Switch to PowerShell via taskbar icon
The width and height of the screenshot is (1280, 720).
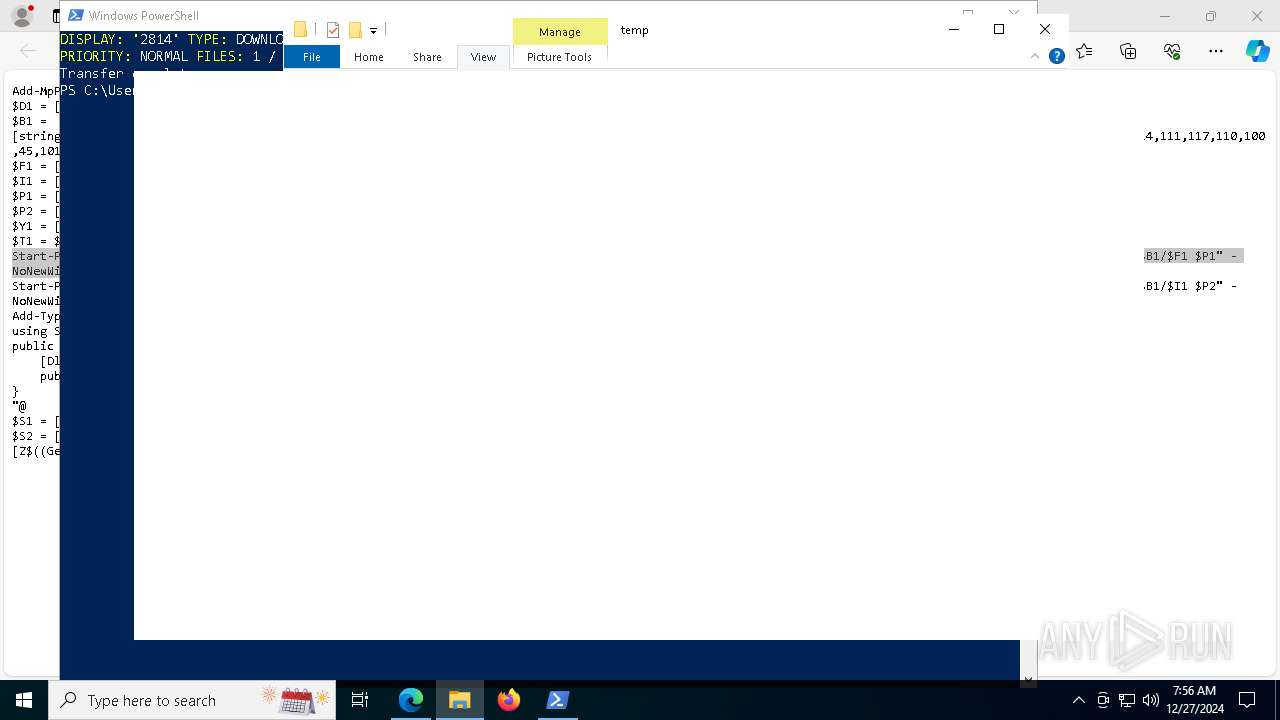[558, 700]
